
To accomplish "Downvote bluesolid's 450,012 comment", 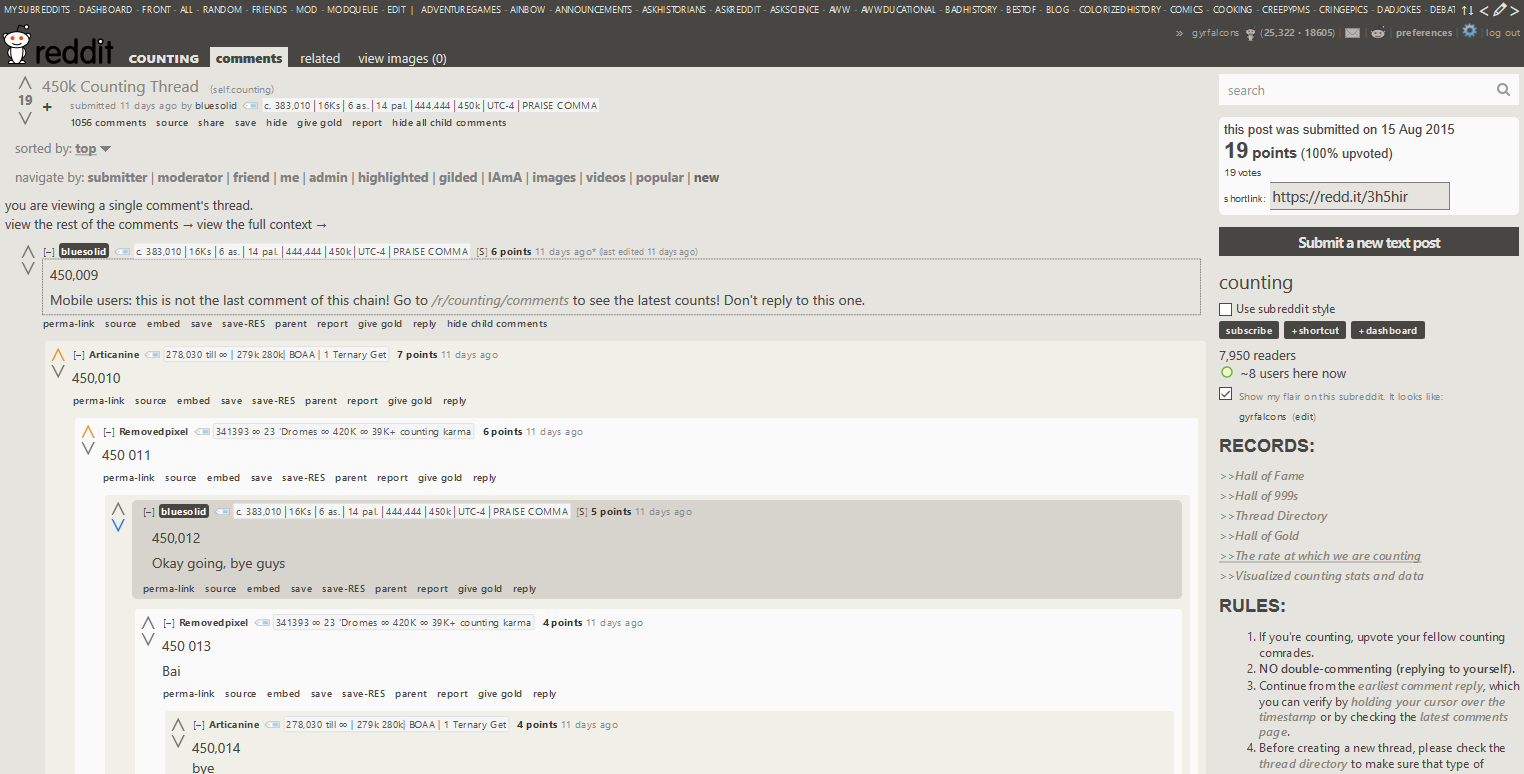I will pos(118,525).
